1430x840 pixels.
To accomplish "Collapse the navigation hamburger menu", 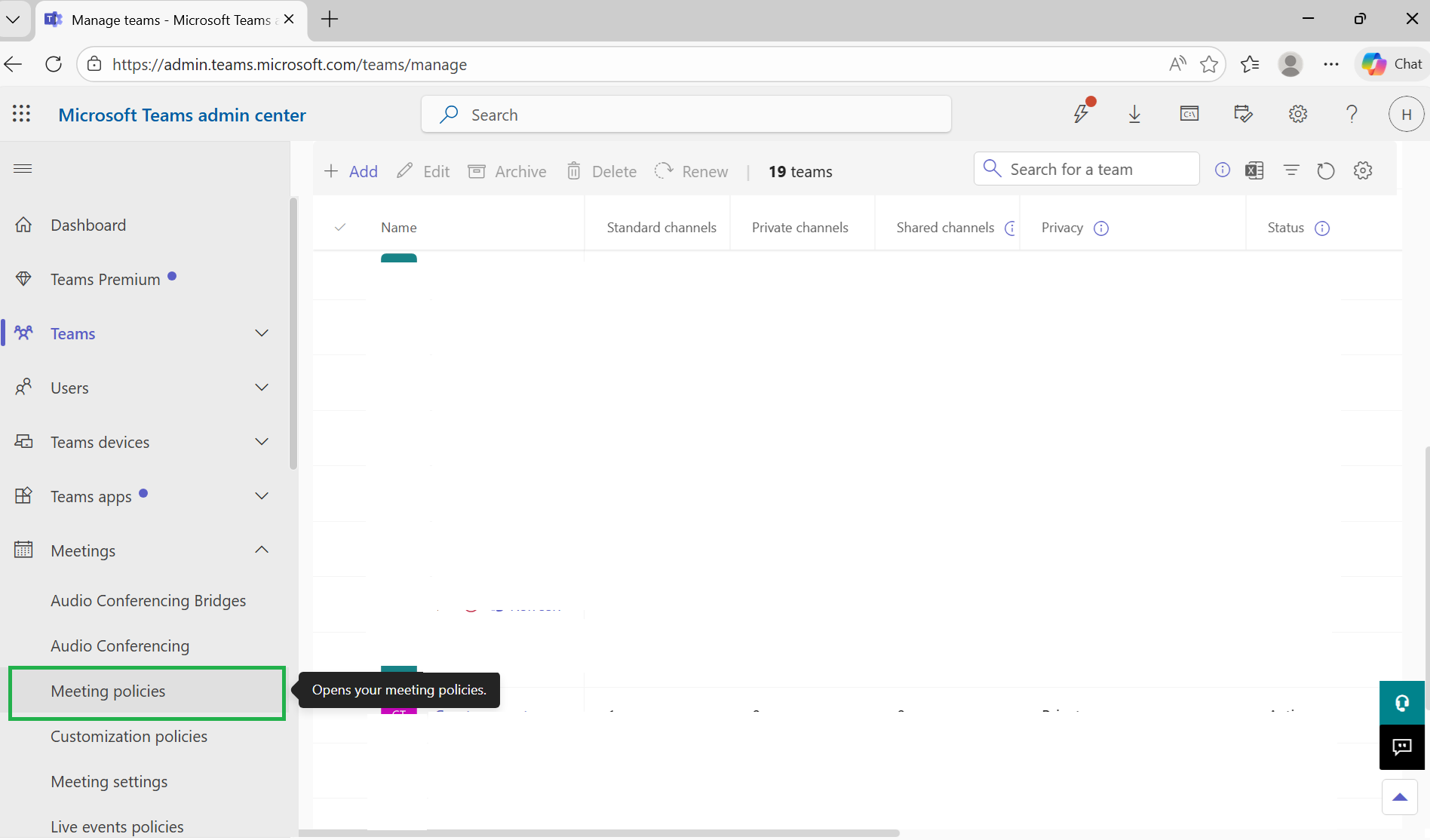I will tap(23, 168).
